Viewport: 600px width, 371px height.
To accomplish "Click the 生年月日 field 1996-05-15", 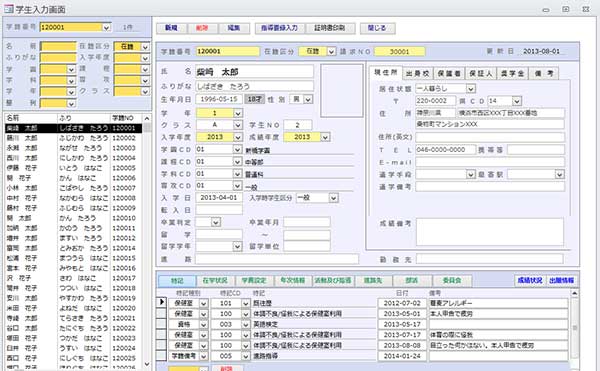I will pos(219,99).
